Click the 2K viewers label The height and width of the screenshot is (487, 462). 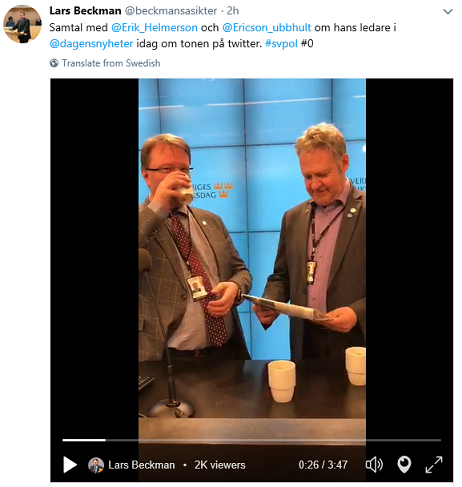tap(220, 465)
